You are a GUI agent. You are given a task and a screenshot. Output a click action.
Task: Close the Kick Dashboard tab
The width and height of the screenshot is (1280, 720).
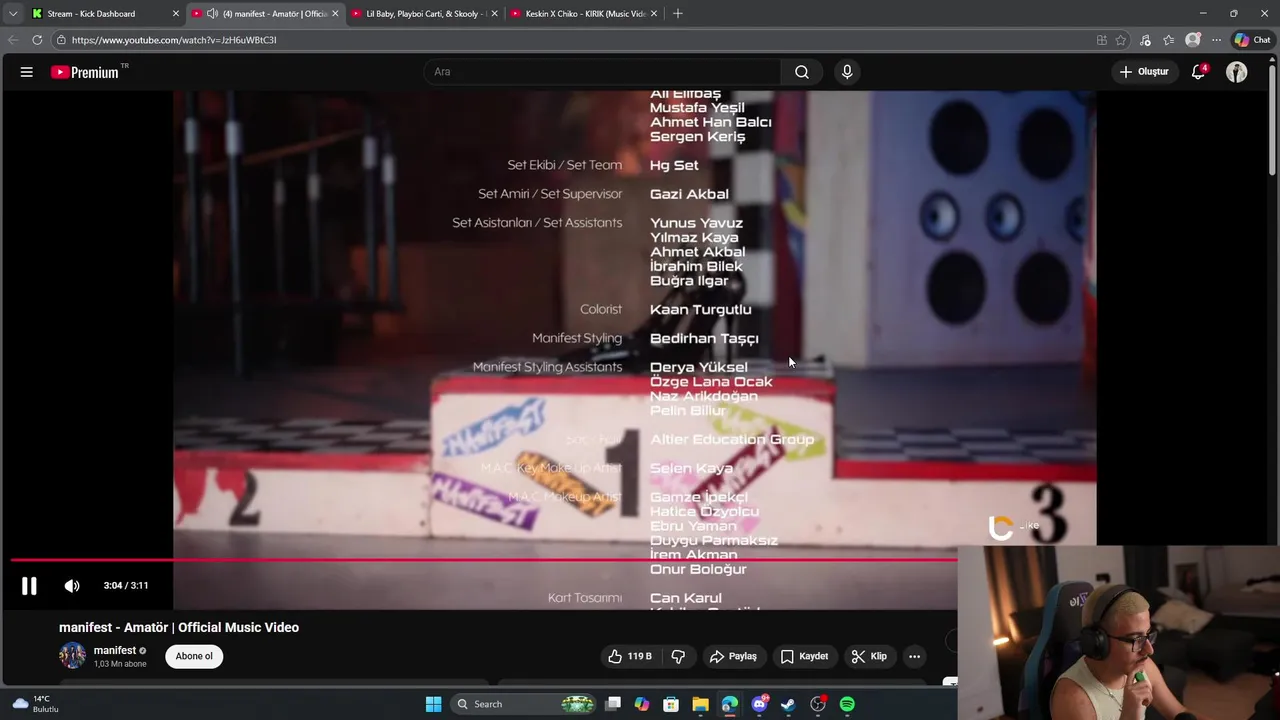(x=176, y=14)
